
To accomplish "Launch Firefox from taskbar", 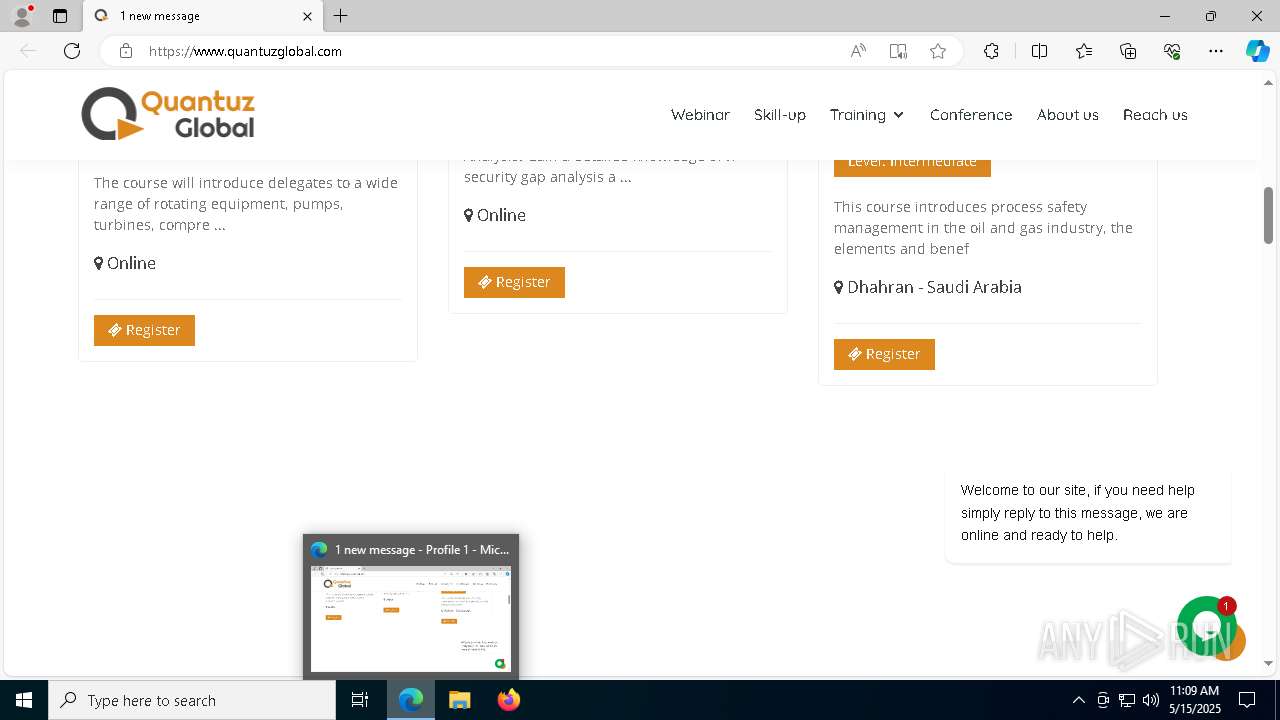I will tap(508, 700).
